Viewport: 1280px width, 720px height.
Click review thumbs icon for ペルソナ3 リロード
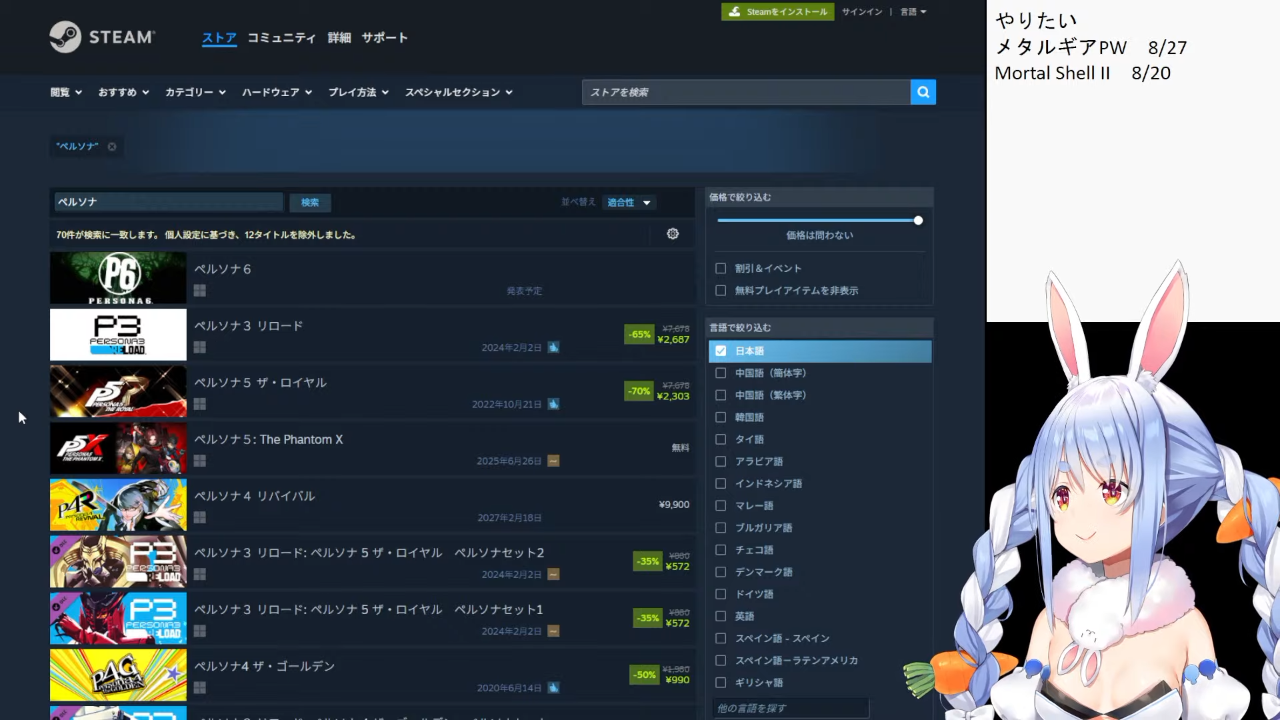[x=553, y=348]
